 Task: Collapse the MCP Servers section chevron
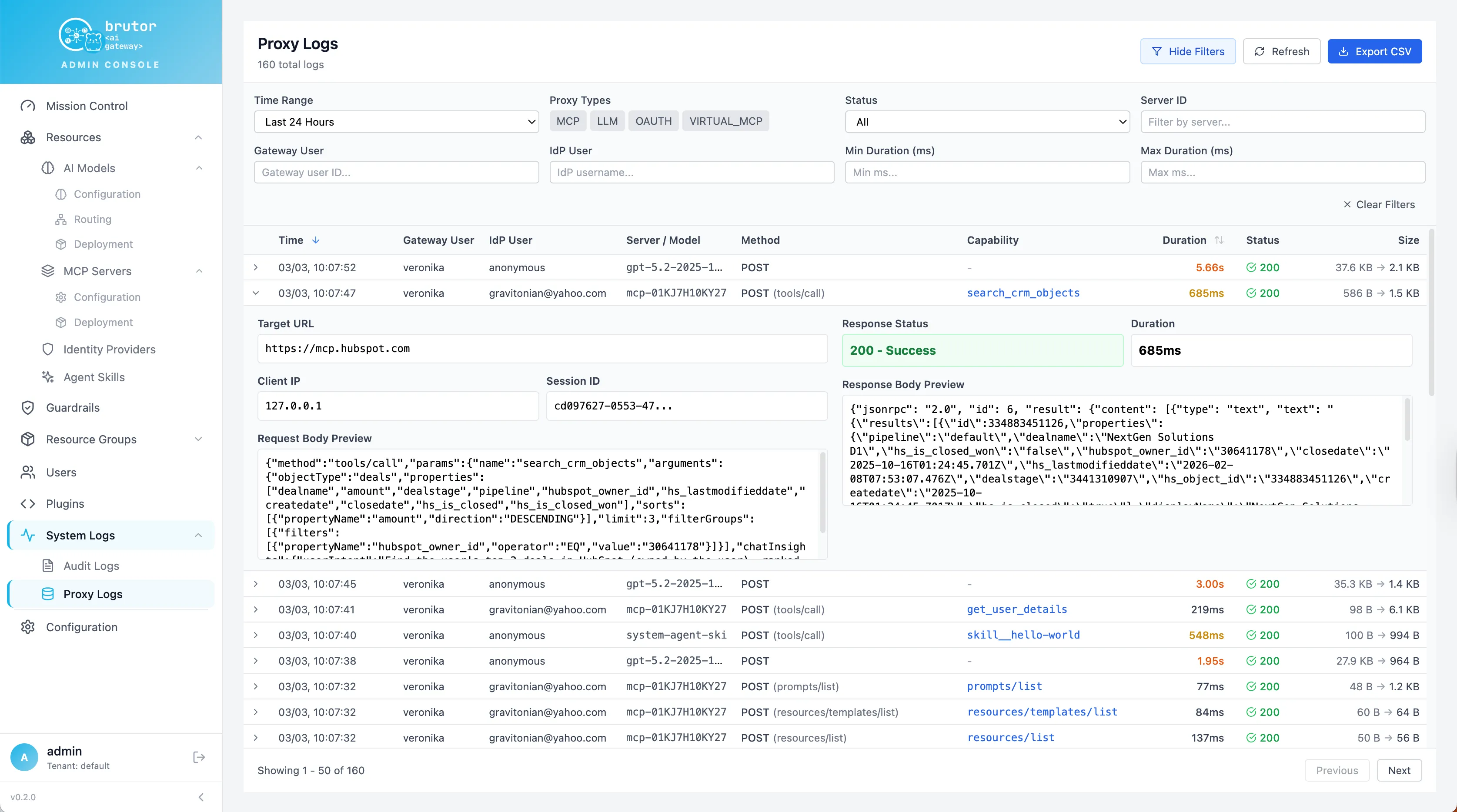[x=199, y=271]
